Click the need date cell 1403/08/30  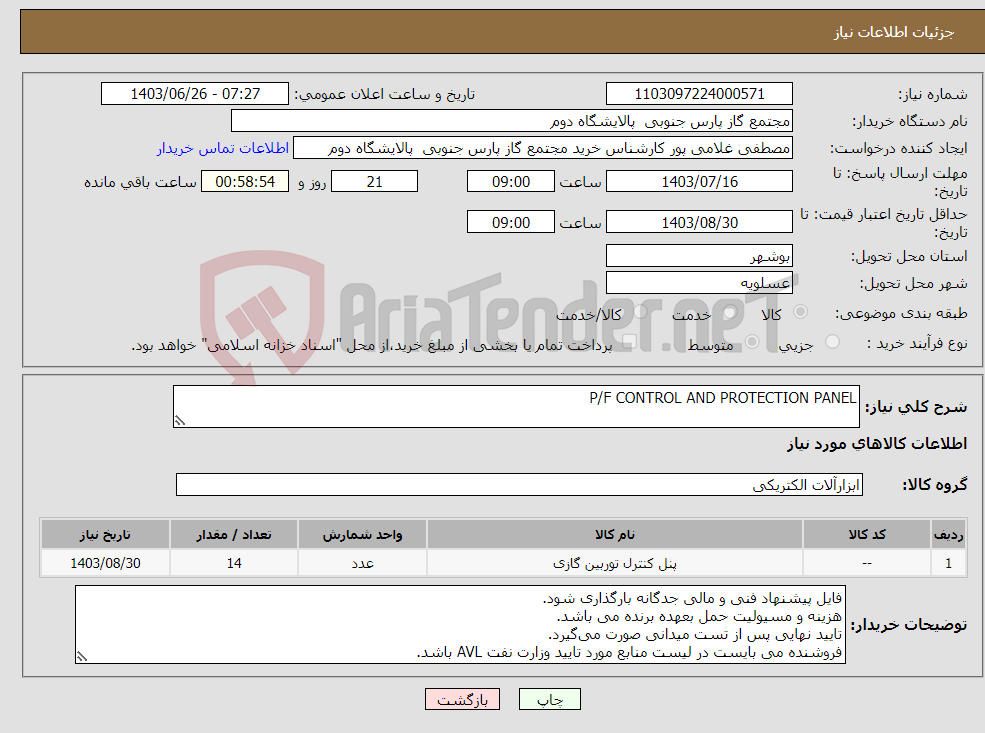coord(106,563)
